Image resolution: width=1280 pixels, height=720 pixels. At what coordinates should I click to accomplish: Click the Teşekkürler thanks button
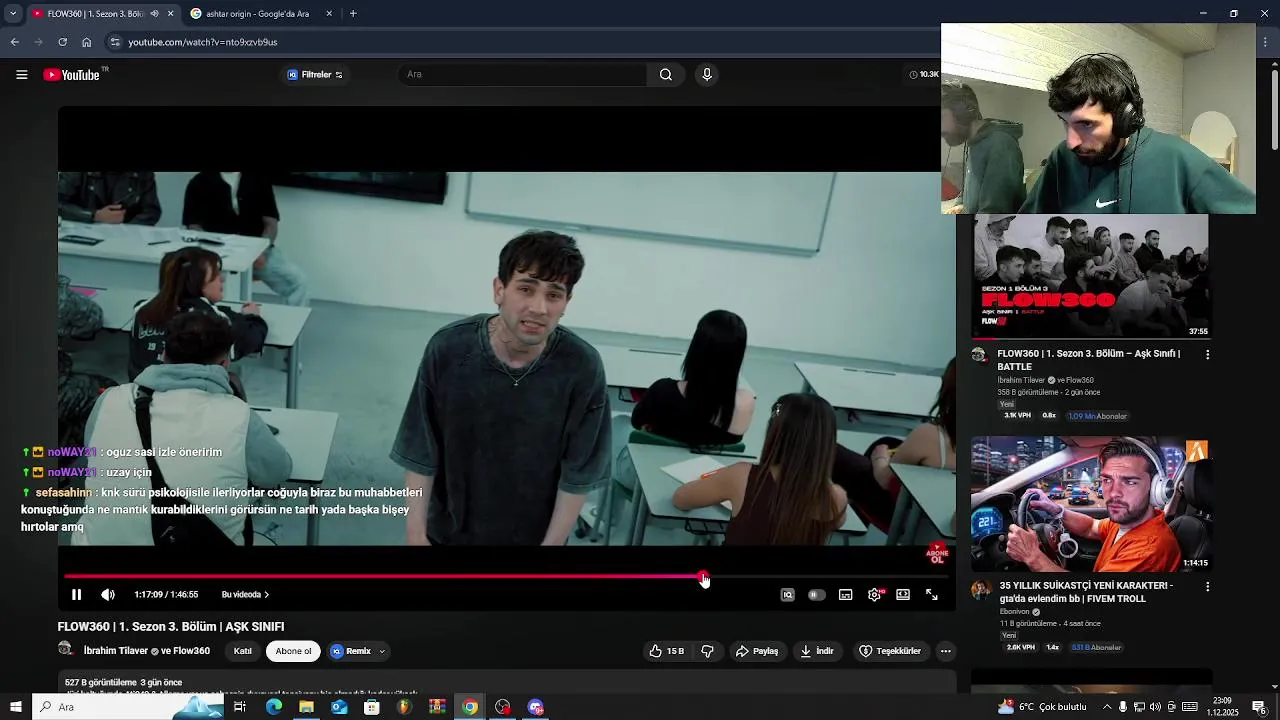(x=890, y=651)
